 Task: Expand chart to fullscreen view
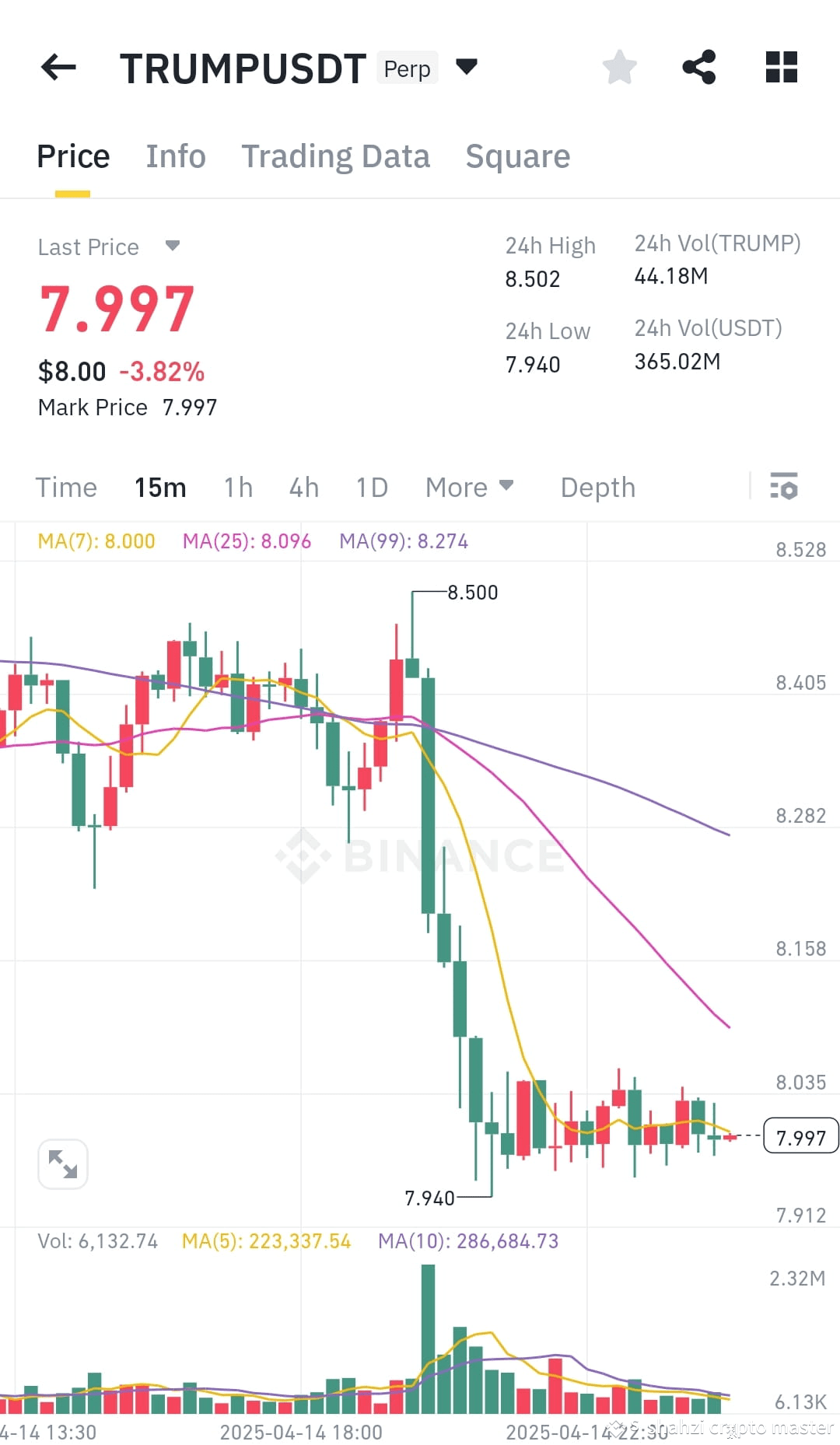[62, 1164]
